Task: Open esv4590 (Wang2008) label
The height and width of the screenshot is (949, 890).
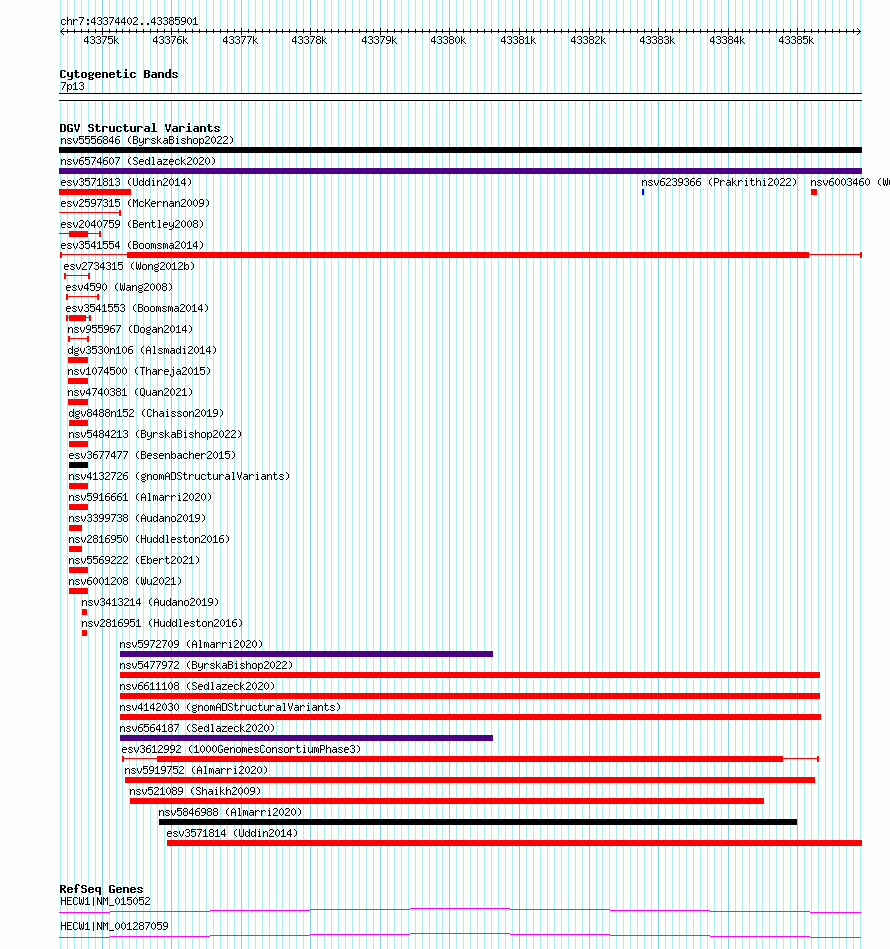Action: click(x=119, y=287)
